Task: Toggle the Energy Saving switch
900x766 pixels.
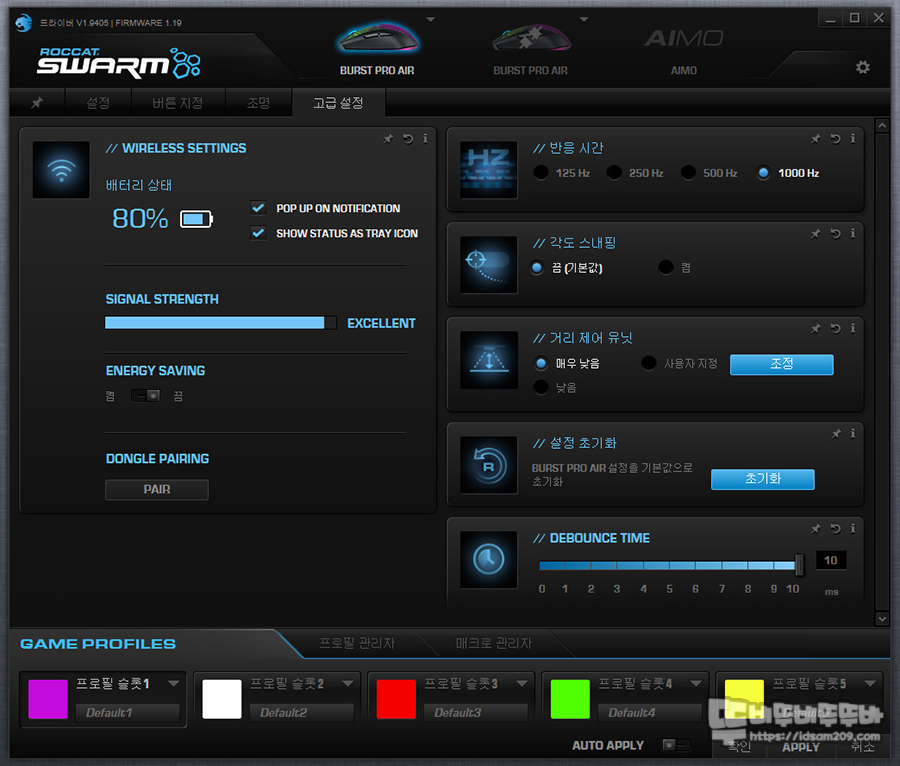Action: coord(145,395)
